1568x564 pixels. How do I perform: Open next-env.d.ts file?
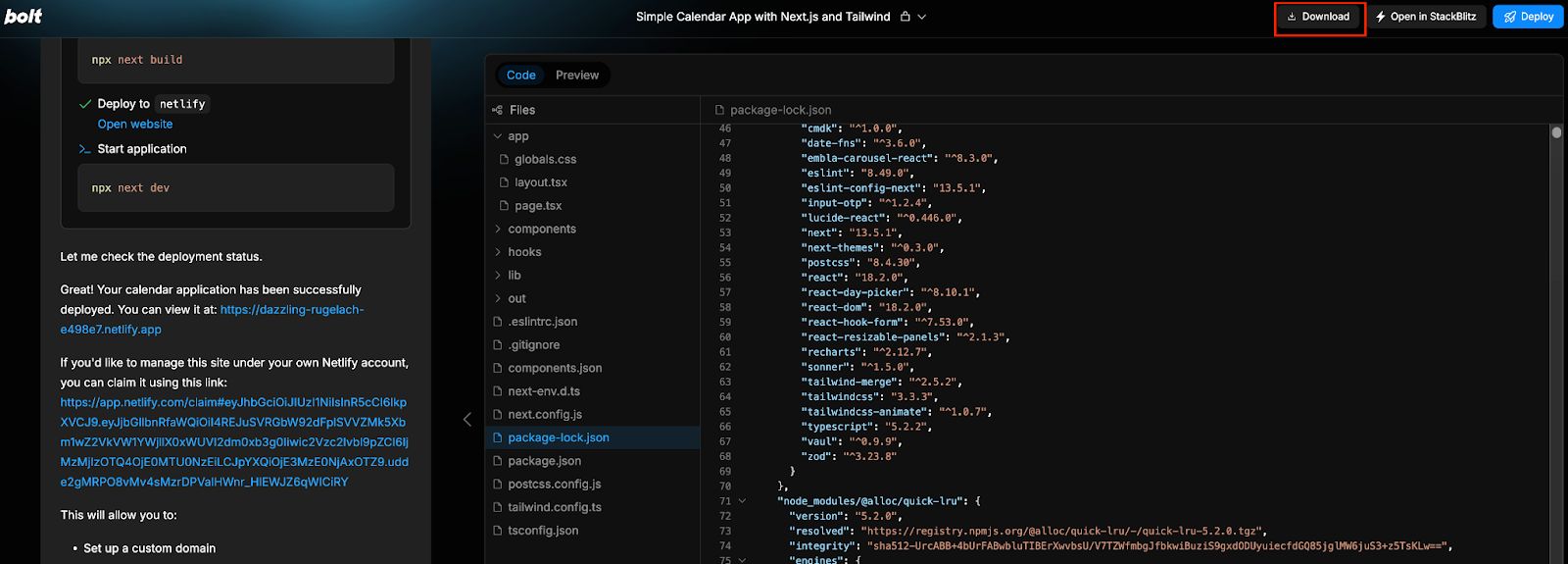(544, 391)
